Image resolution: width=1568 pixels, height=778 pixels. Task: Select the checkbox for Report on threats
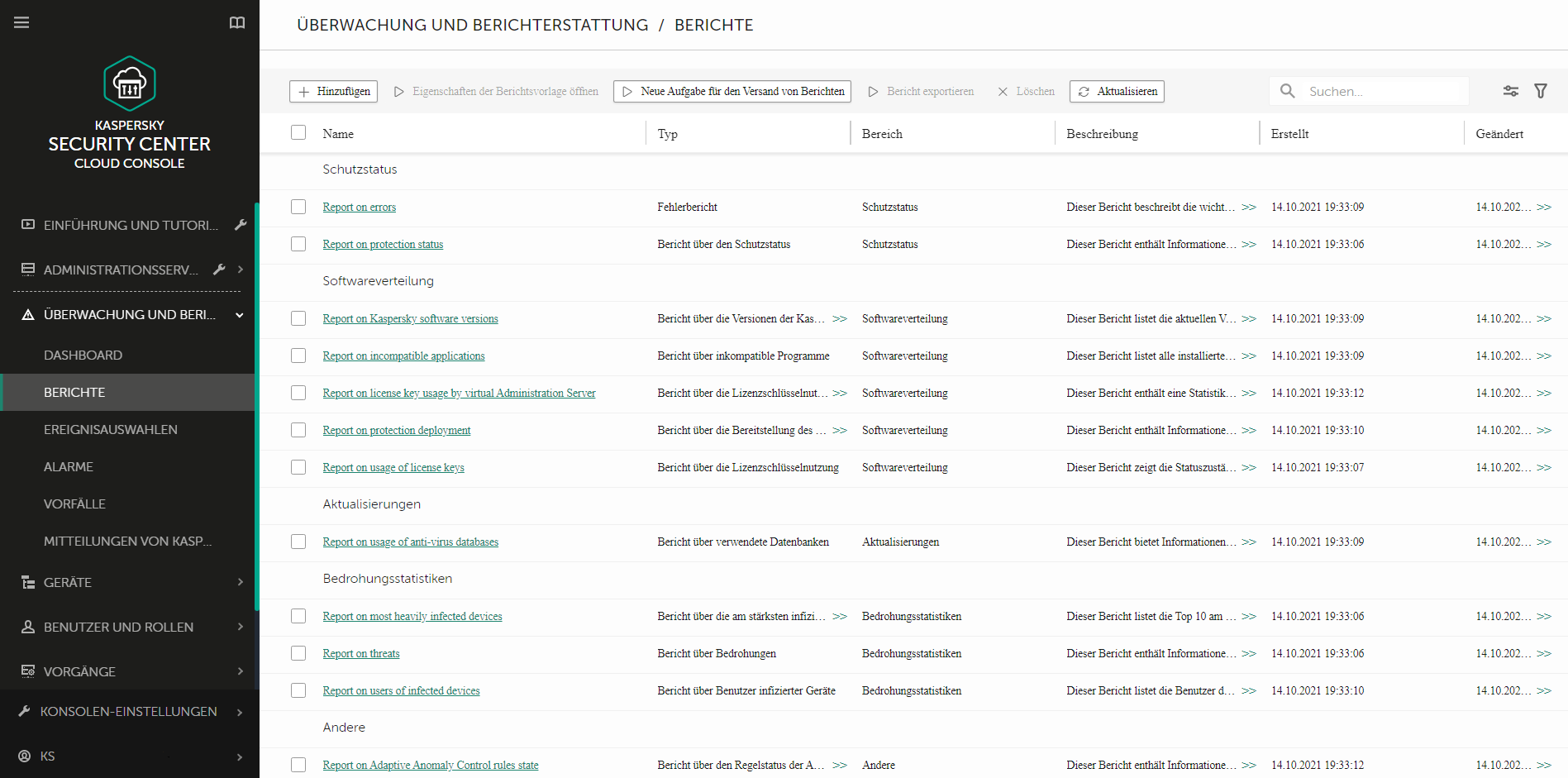(298, 653)
